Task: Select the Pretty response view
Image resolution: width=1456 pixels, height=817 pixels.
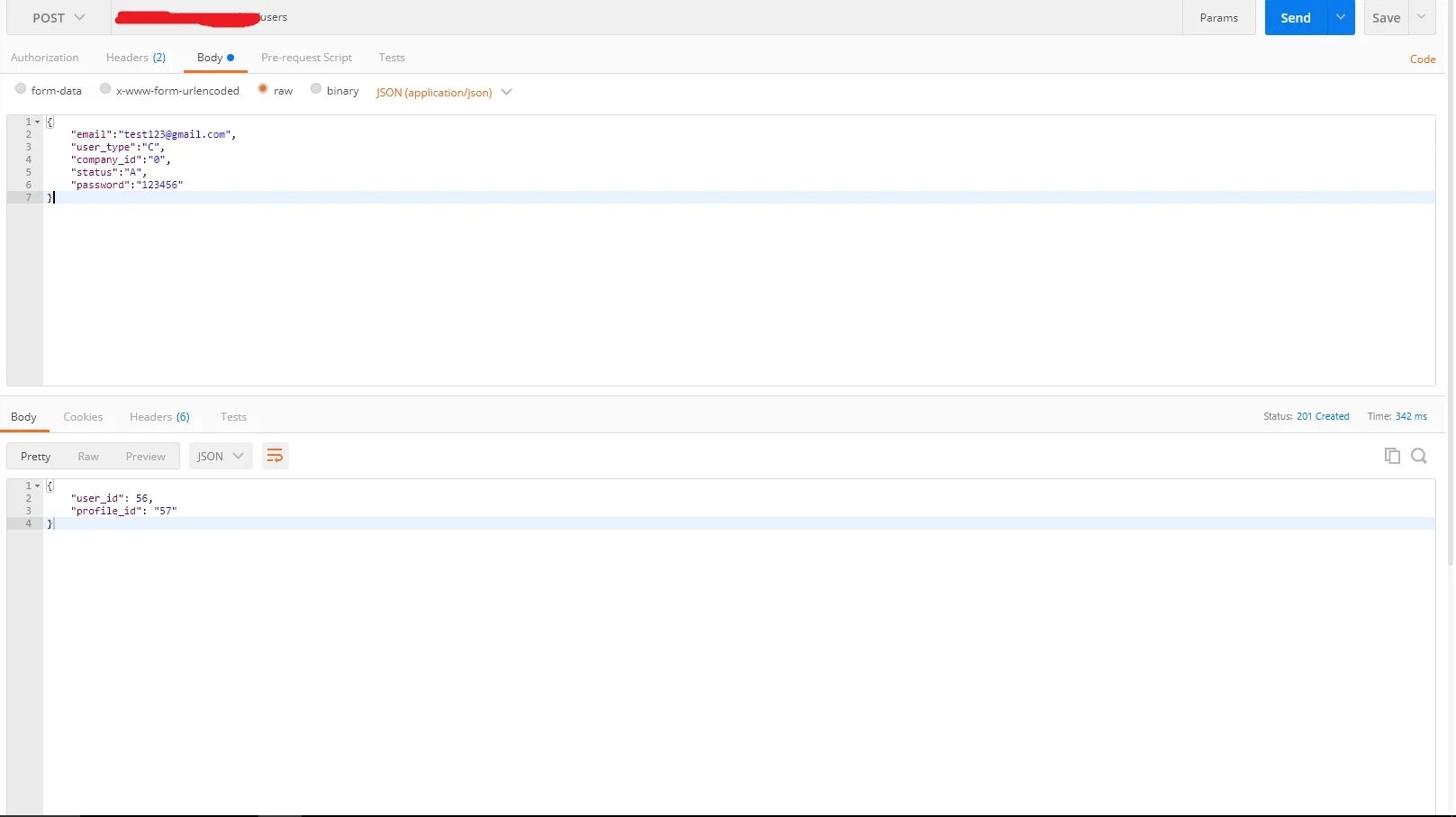Action: click(36, 456)
